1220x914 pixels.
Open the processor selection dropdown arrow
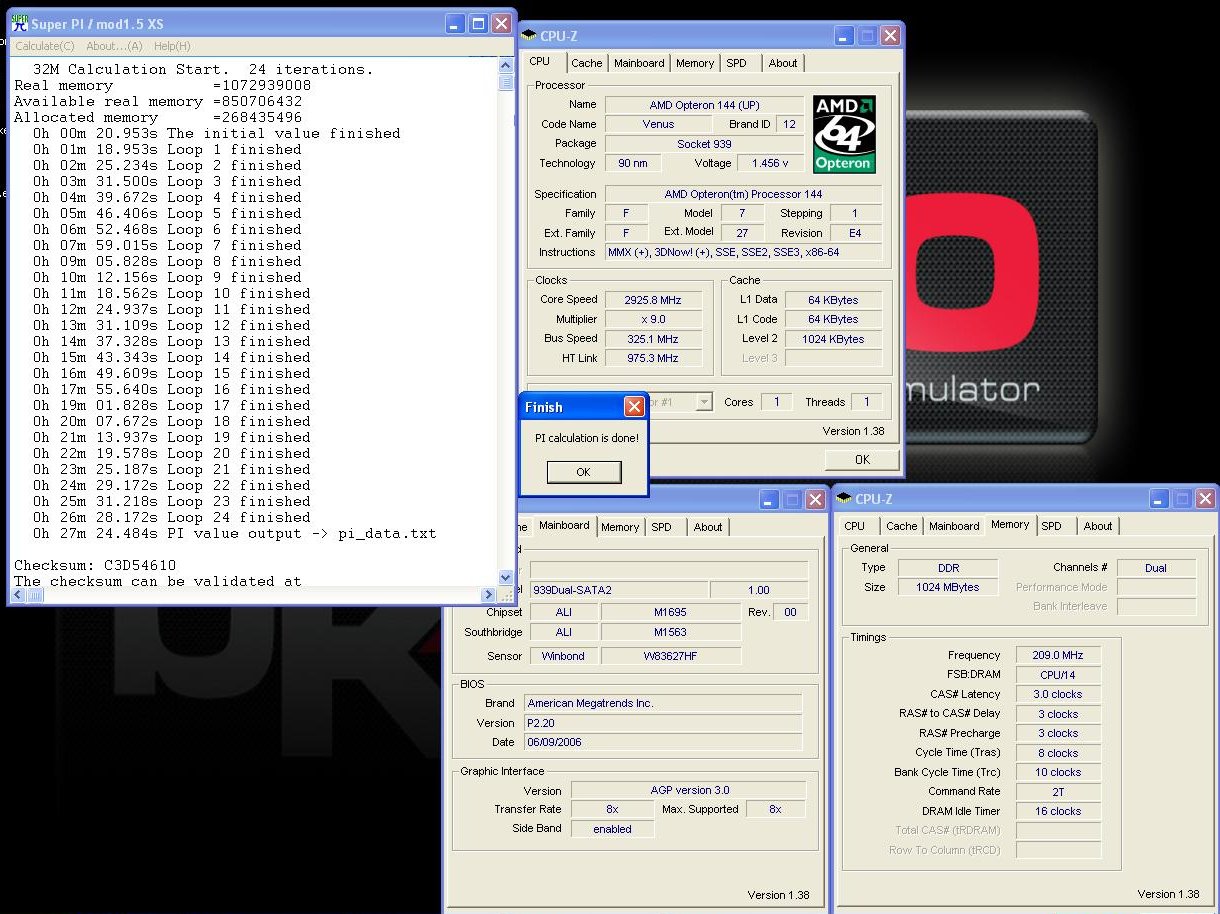(704, 402)
